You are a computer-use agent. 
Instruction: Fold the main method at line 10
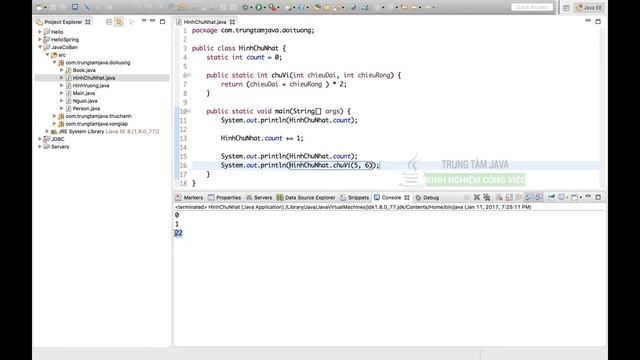(189, 111)
